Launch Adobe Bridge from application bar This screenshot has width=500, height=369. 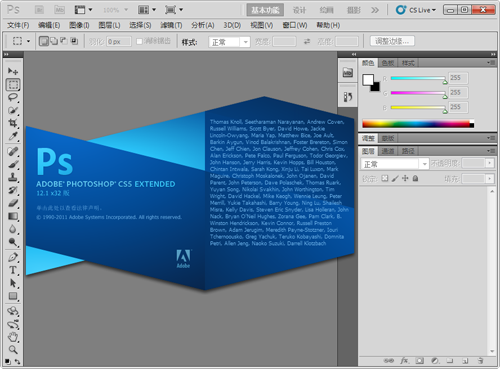click(39, 10)
